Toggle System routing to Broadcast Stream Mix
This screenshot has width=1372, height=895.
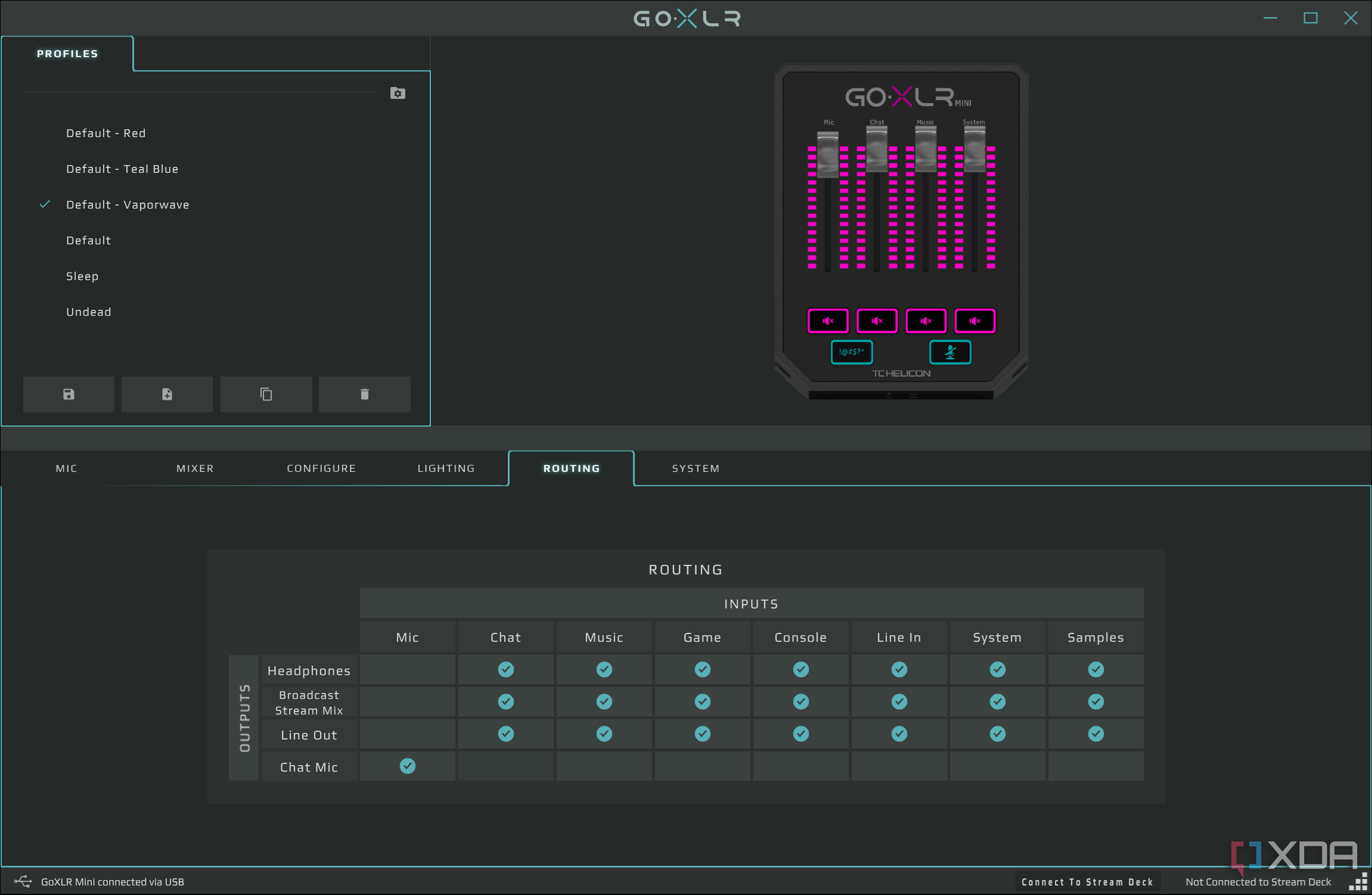pos(998,702)
